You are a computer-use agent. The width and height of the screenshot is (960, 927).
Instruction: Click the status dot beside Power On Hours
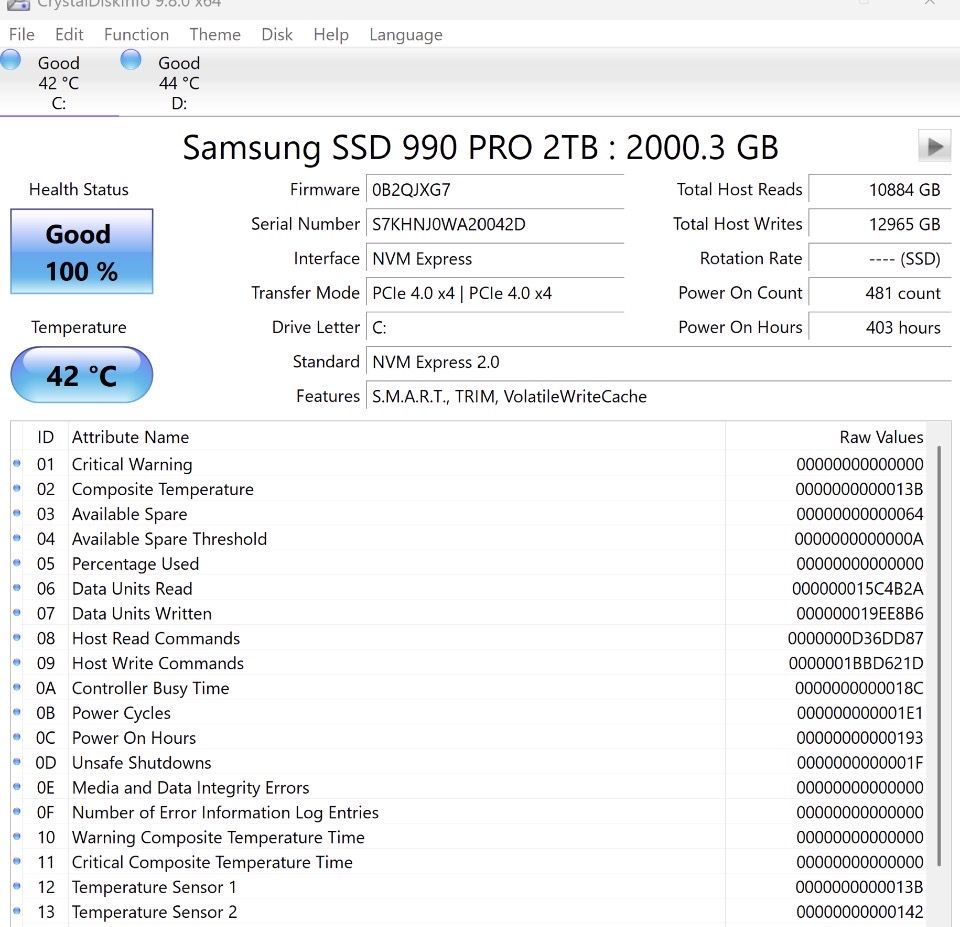click(x=17, y=738)
